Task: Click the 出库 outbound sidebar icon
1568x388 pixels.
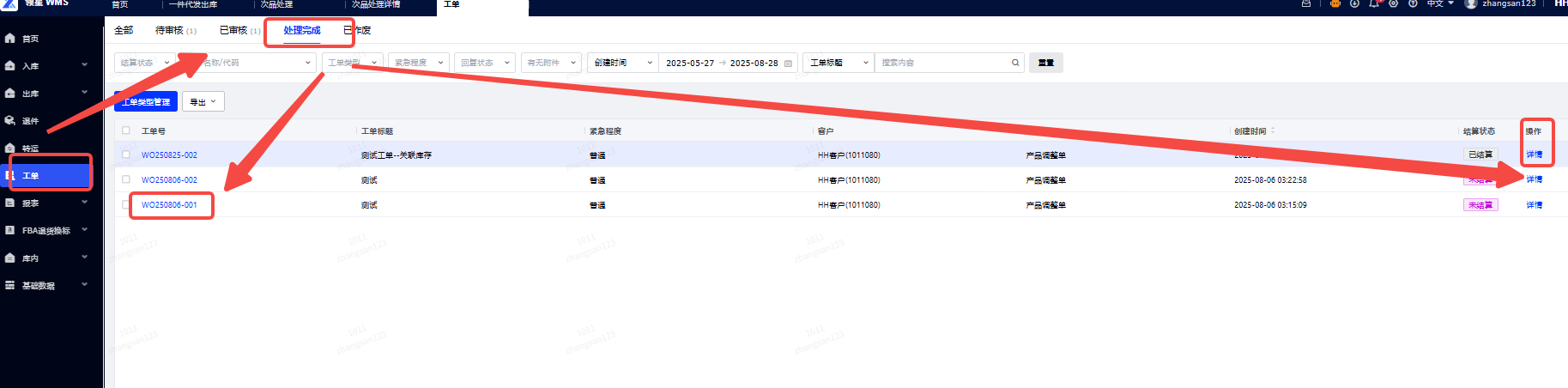Action: pyautogui.click(x=10, y=94)
